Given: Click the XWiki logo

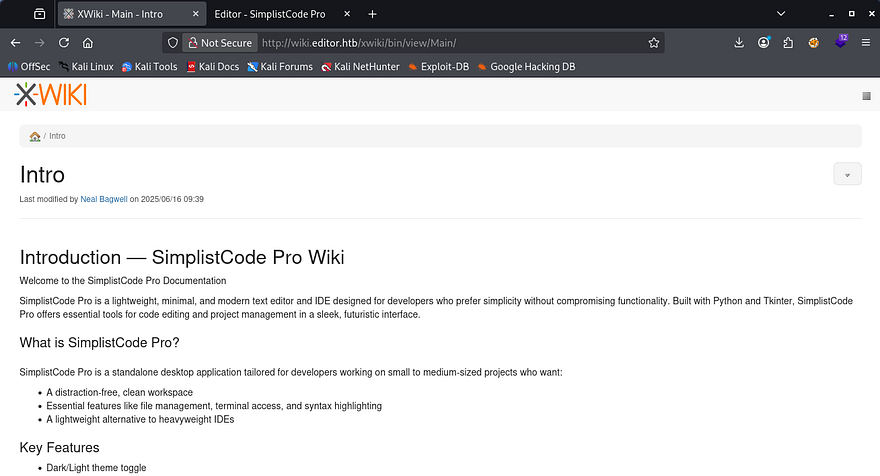Looking at the screenshot, I should (50, 95).
